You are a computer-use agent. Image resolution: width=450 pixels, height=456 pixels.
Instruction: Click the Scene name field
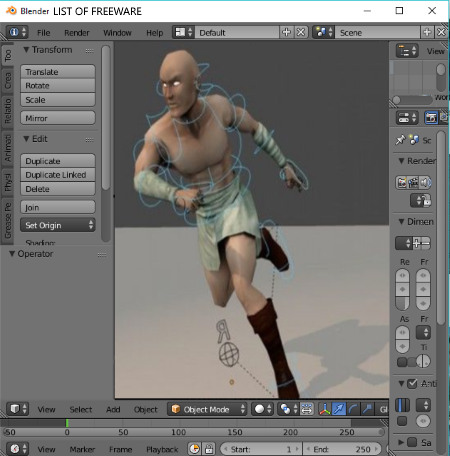[x=377, y=32]
